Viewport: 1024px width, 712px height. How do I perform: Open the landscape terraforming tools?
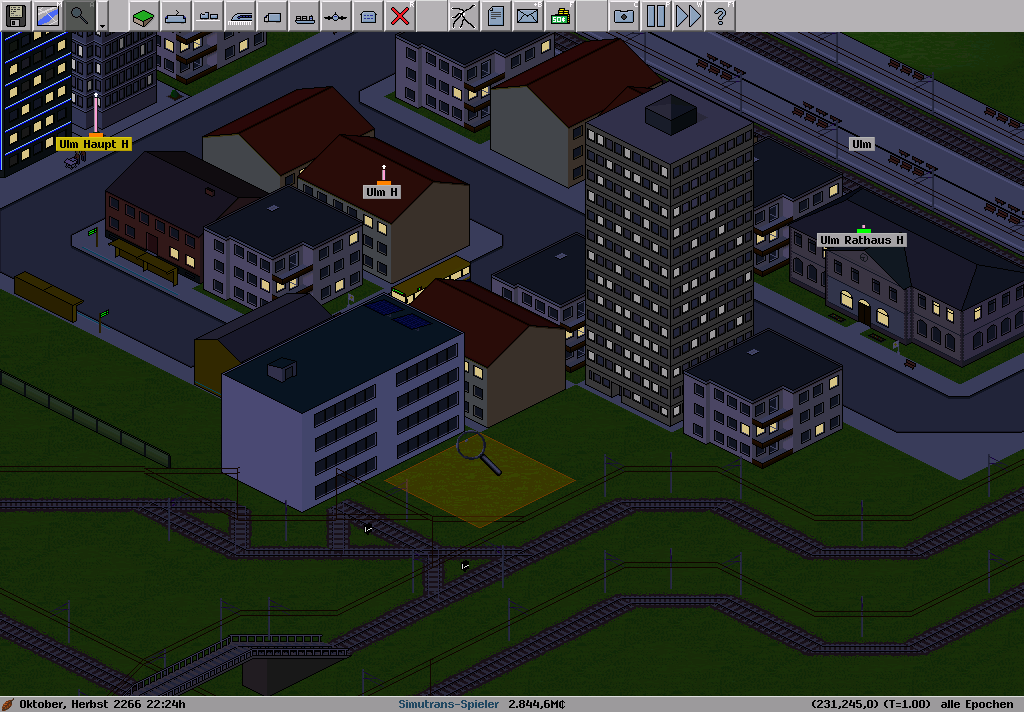144,15
